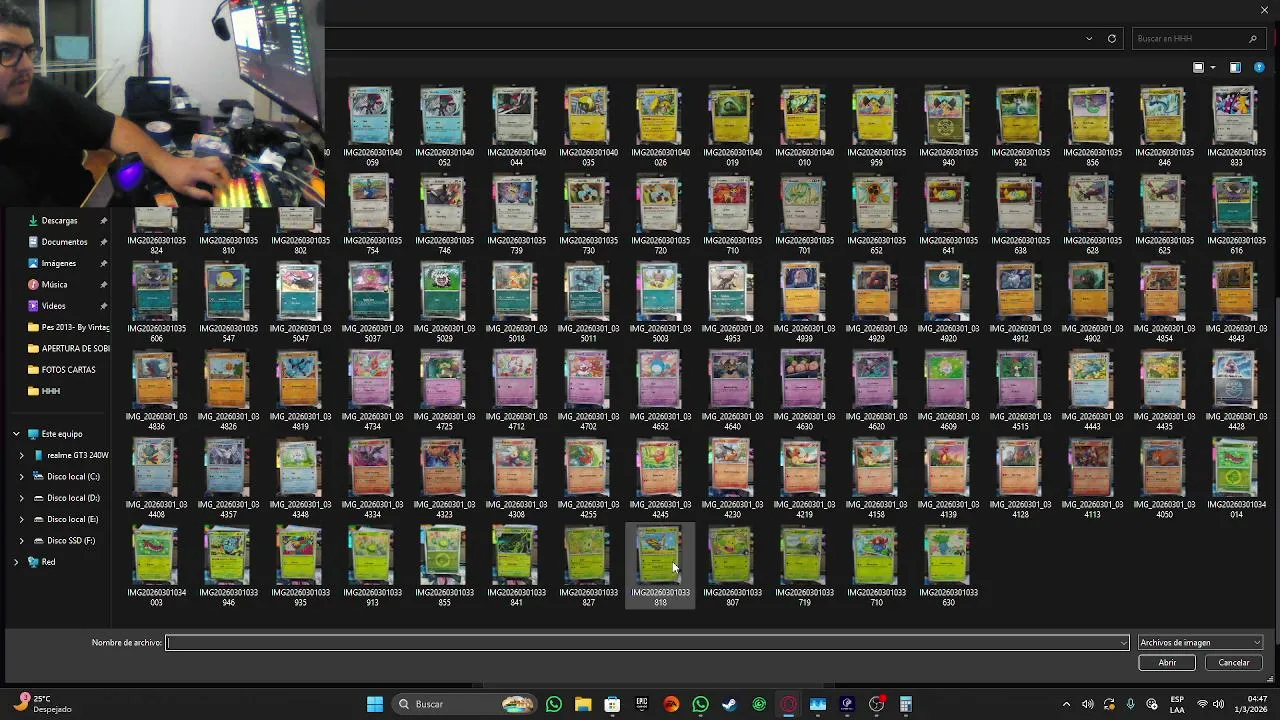Click the microphone icon in system tray
Screen dimensions: 1280x720
(1131, 704)
